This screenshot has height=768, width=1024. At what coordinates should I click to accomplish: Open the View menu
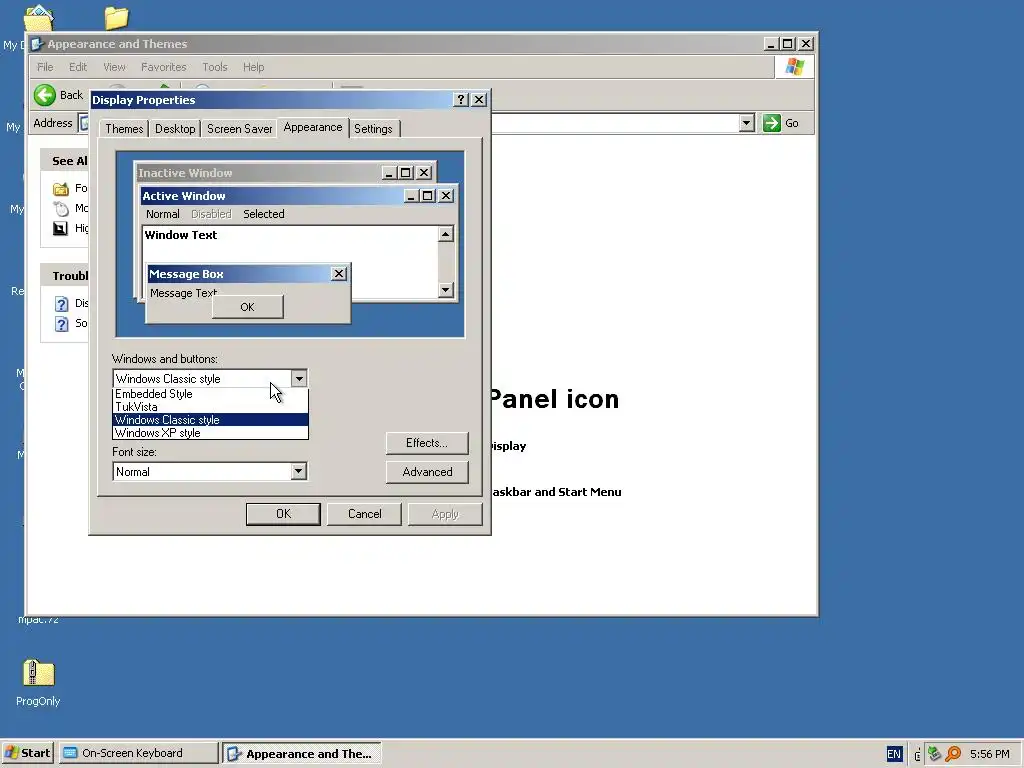(114, 67)
